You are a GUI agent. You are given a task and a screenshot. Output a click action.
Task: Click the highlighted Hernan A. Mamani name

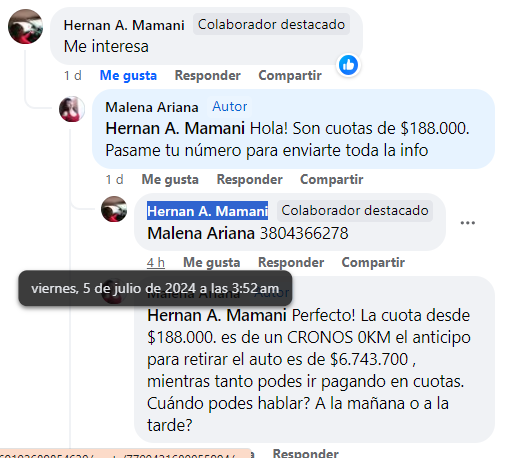tap(207, 211)
